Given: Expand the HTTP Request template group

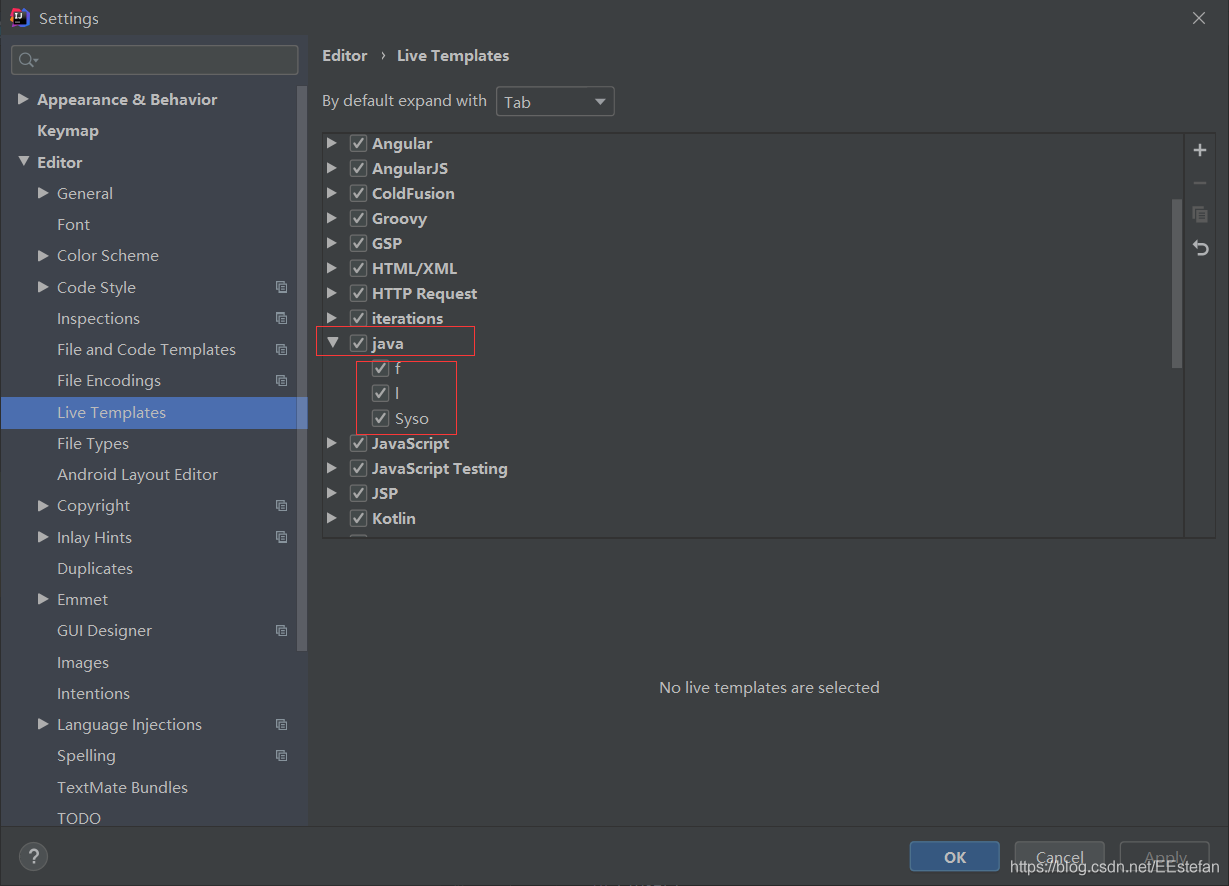Looking at the screenshot, I should coord(332,293).
